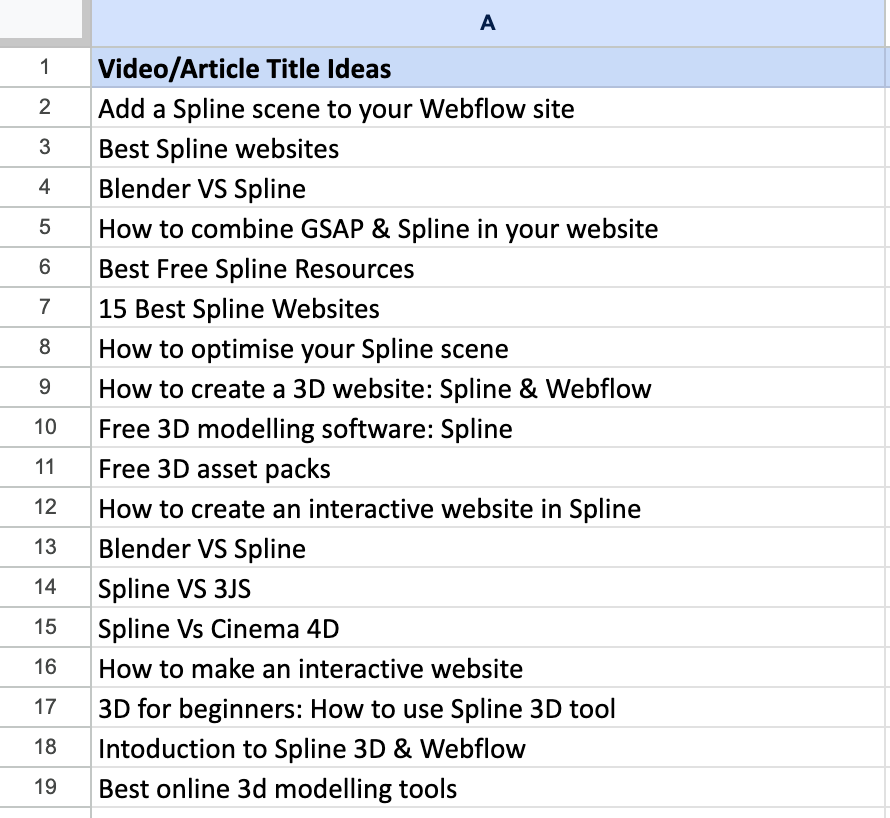890x818 pixels.
Task: Select row header 11
Action: pyautogui.click(x=45, y=468)
